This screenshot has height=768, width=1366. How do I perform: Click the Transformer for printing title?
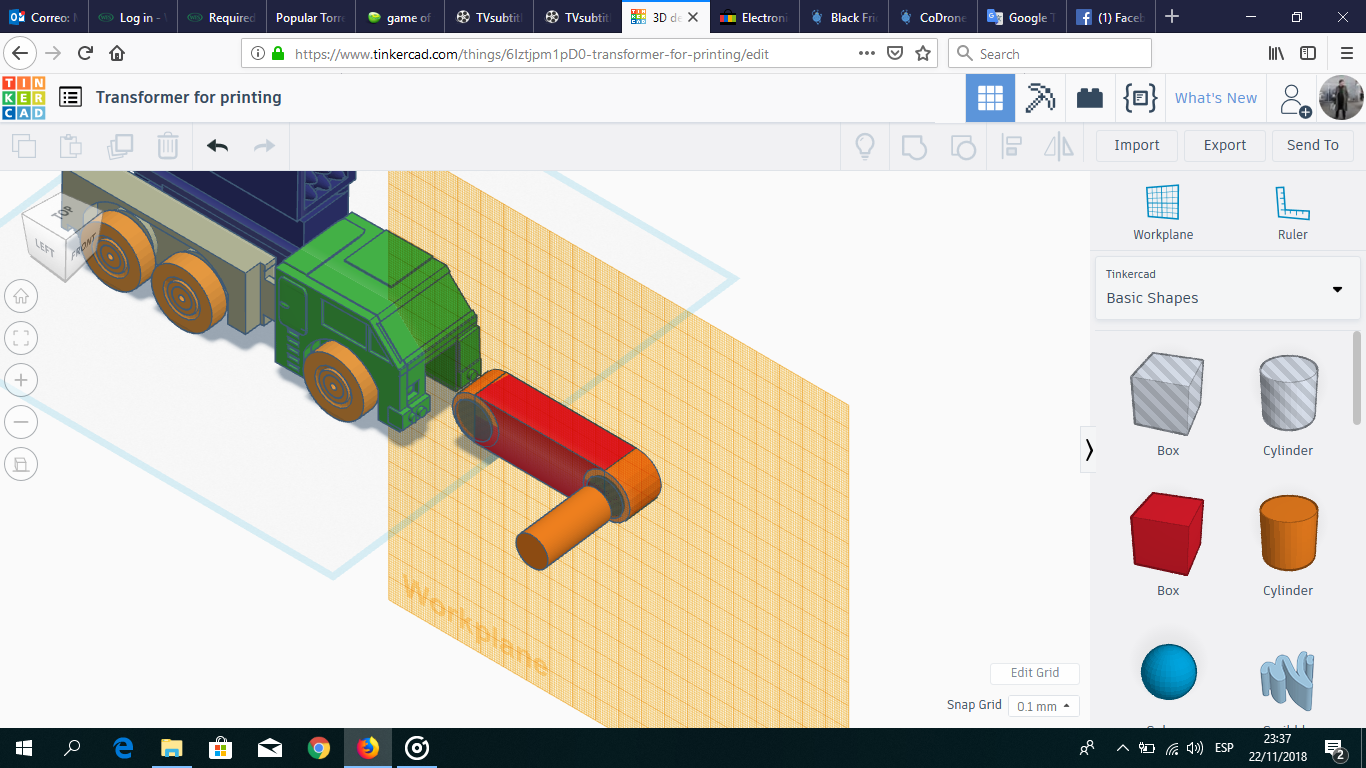click(189, 97)
